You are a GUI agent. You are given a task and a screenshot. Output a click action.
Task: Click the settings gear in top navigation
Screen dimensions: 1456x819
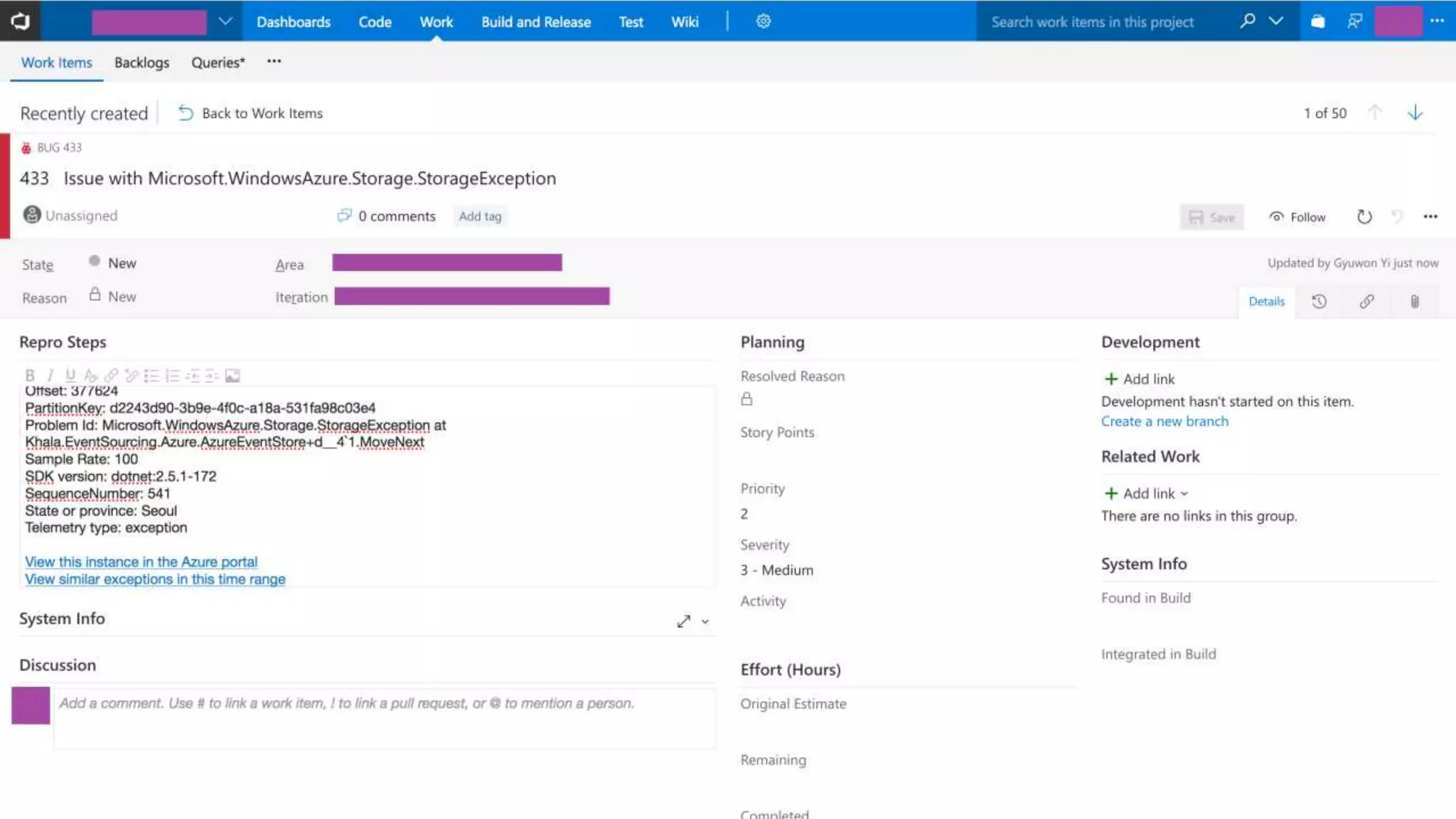tap(763, 21)
